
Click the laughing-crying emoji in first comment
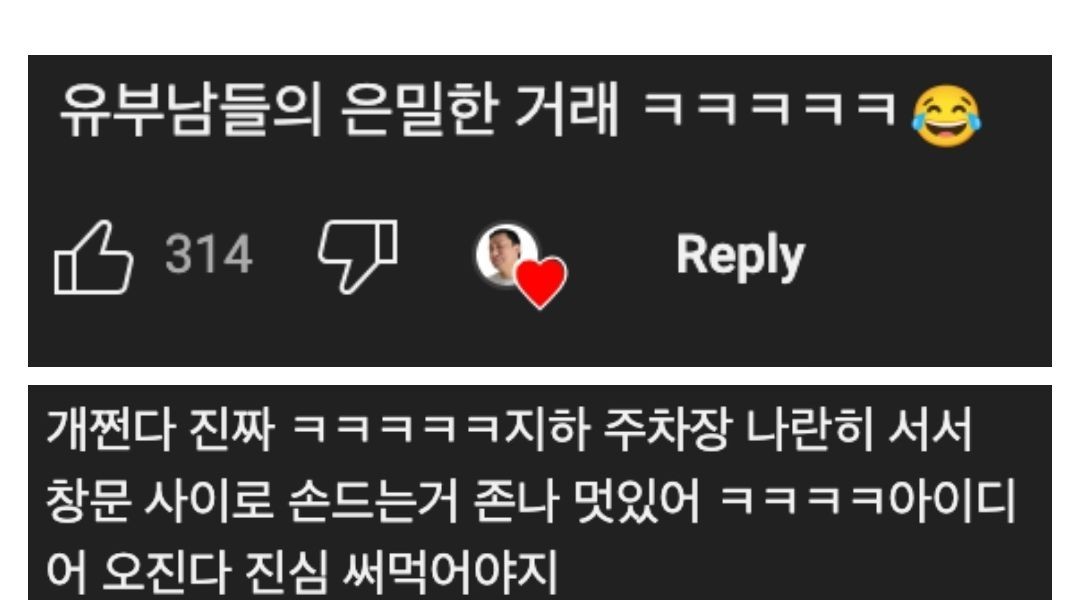946,116
